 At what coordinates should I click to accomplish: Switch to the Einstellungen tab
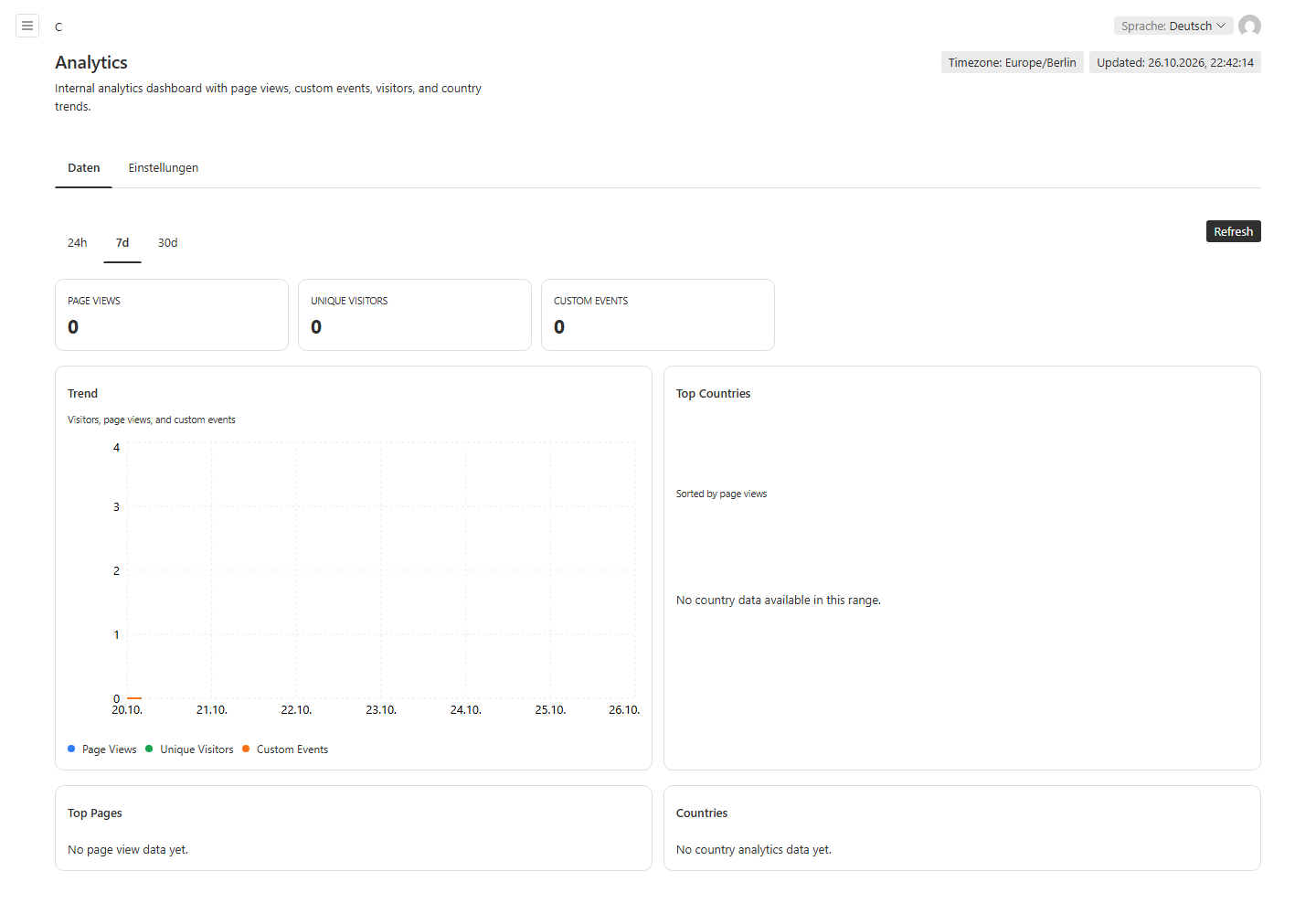coord(164,168)
